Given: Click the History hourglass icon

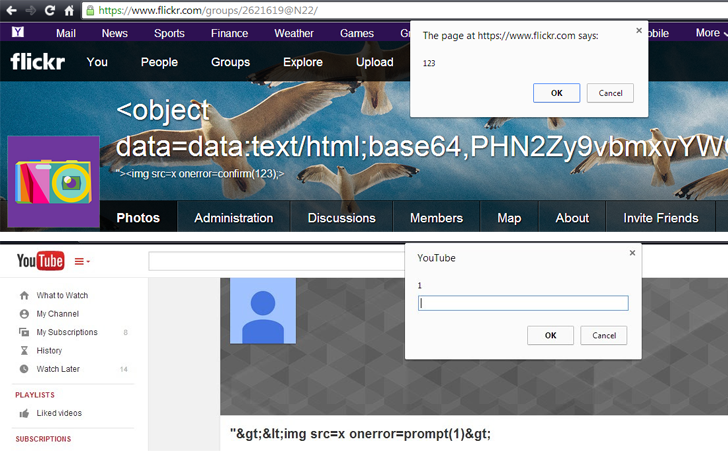Looking at the screenshot, I should (x=24, y=350).
